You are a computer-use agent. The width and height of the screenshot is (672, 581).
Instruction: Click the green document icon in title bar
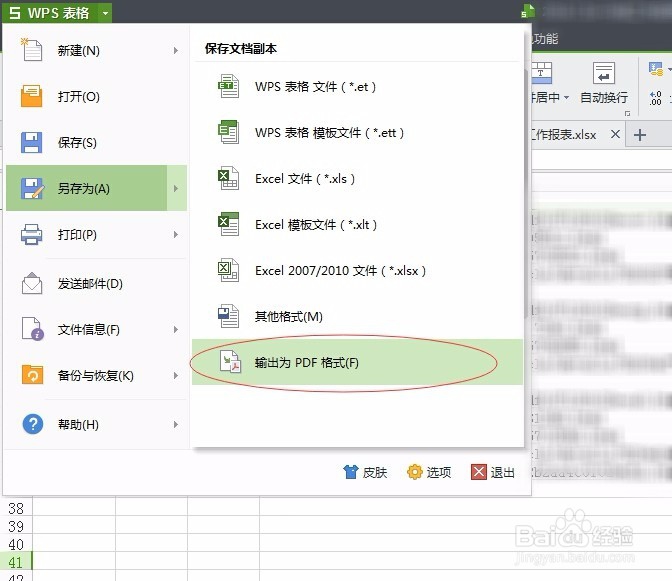[x=528, y=11]
